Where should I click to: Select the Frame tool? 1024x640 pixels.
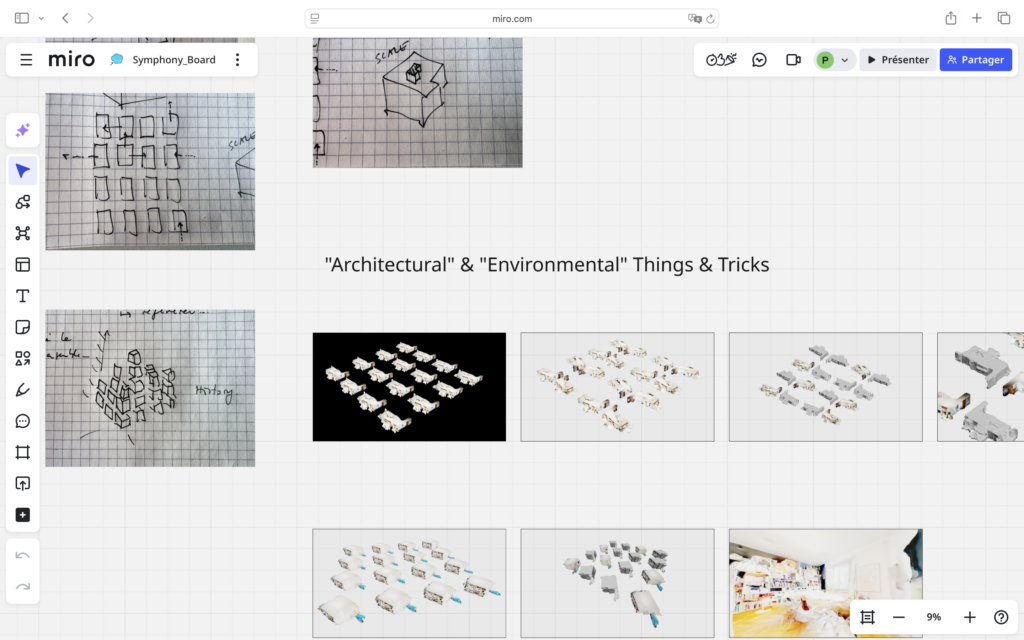[22, 452]
